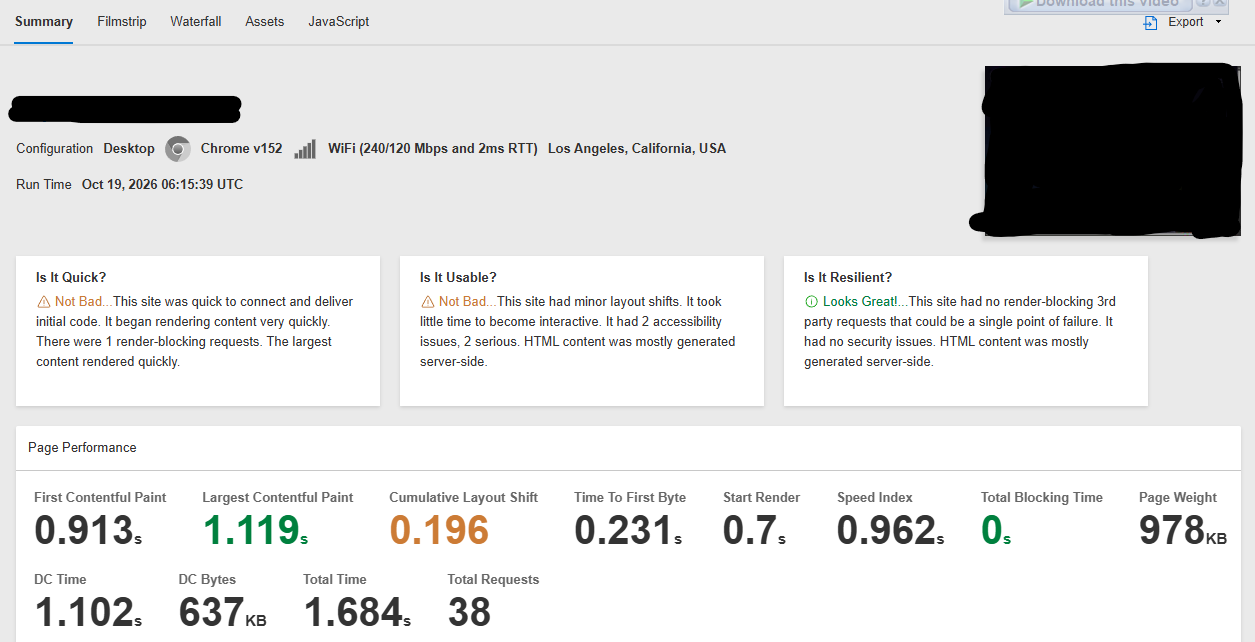Click the run time Oct 19, 2026 06:15:39 UTC
Image resolution: width=1255 pixels, height=642 pixels.
pyautogui.click(x=163, y=185)
